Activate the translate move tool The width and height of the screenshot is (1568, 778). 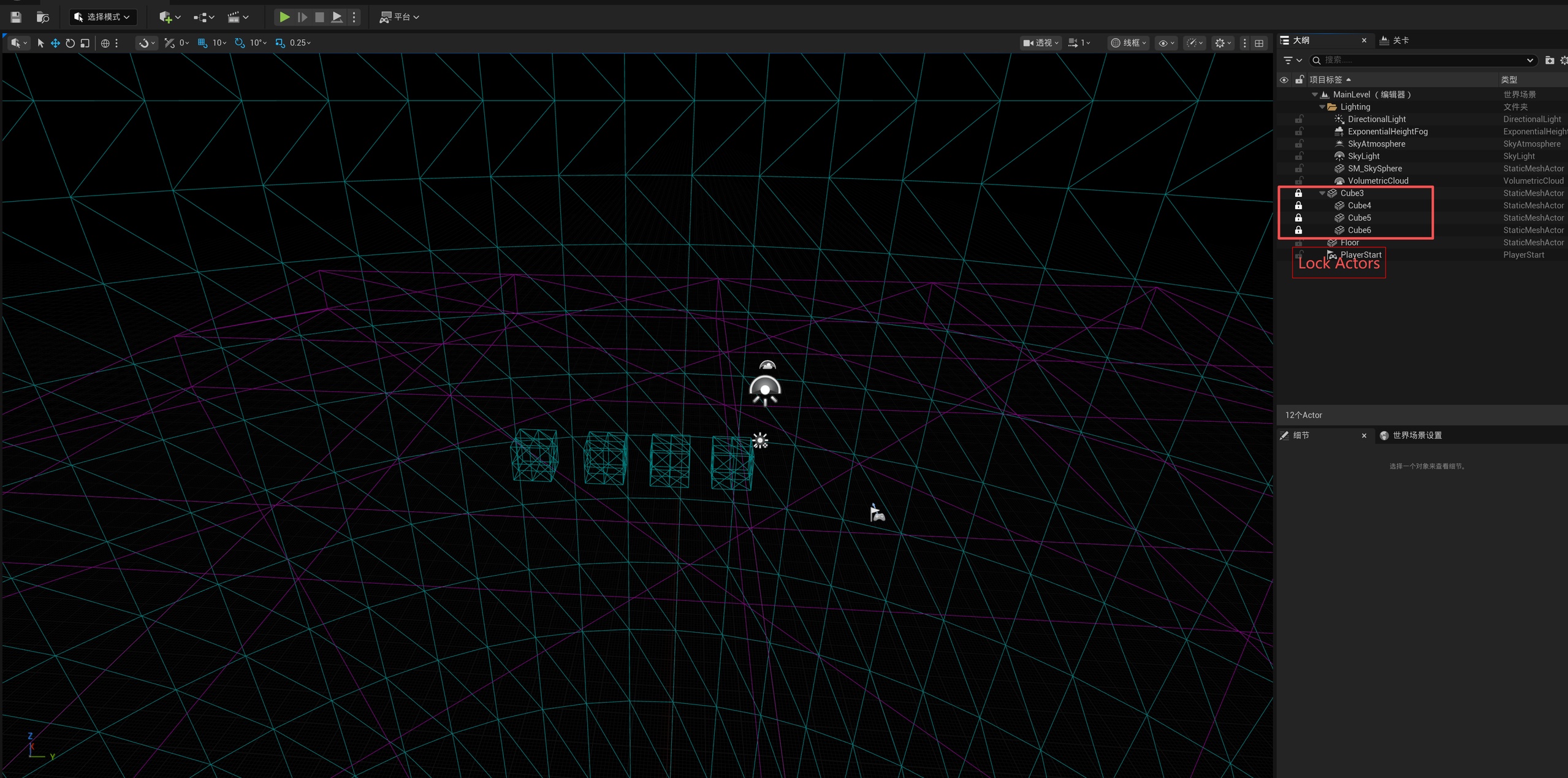coord(55,43)
